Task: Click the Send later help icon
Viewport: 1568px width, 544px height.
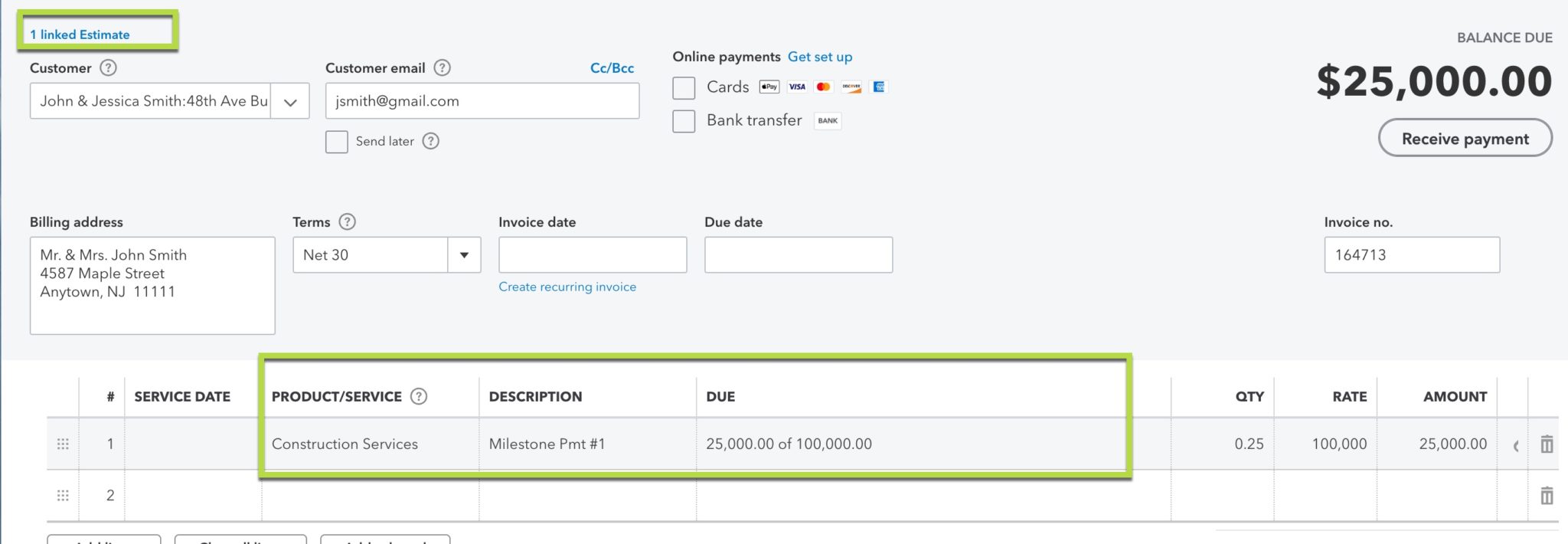Action: (x=430, y=141)
